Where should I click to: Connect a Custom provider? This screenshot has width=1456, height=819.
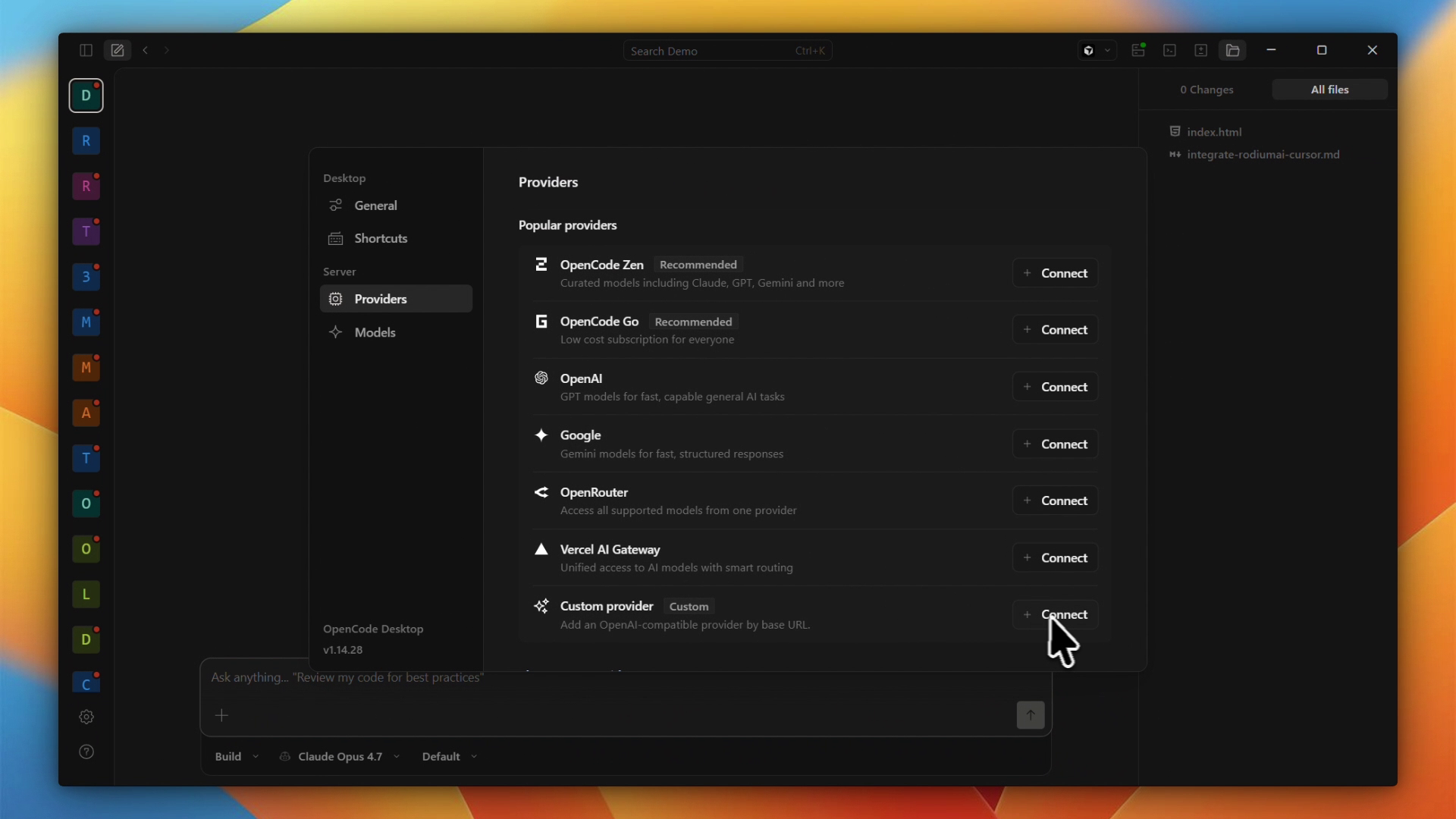pos(1055,614)
